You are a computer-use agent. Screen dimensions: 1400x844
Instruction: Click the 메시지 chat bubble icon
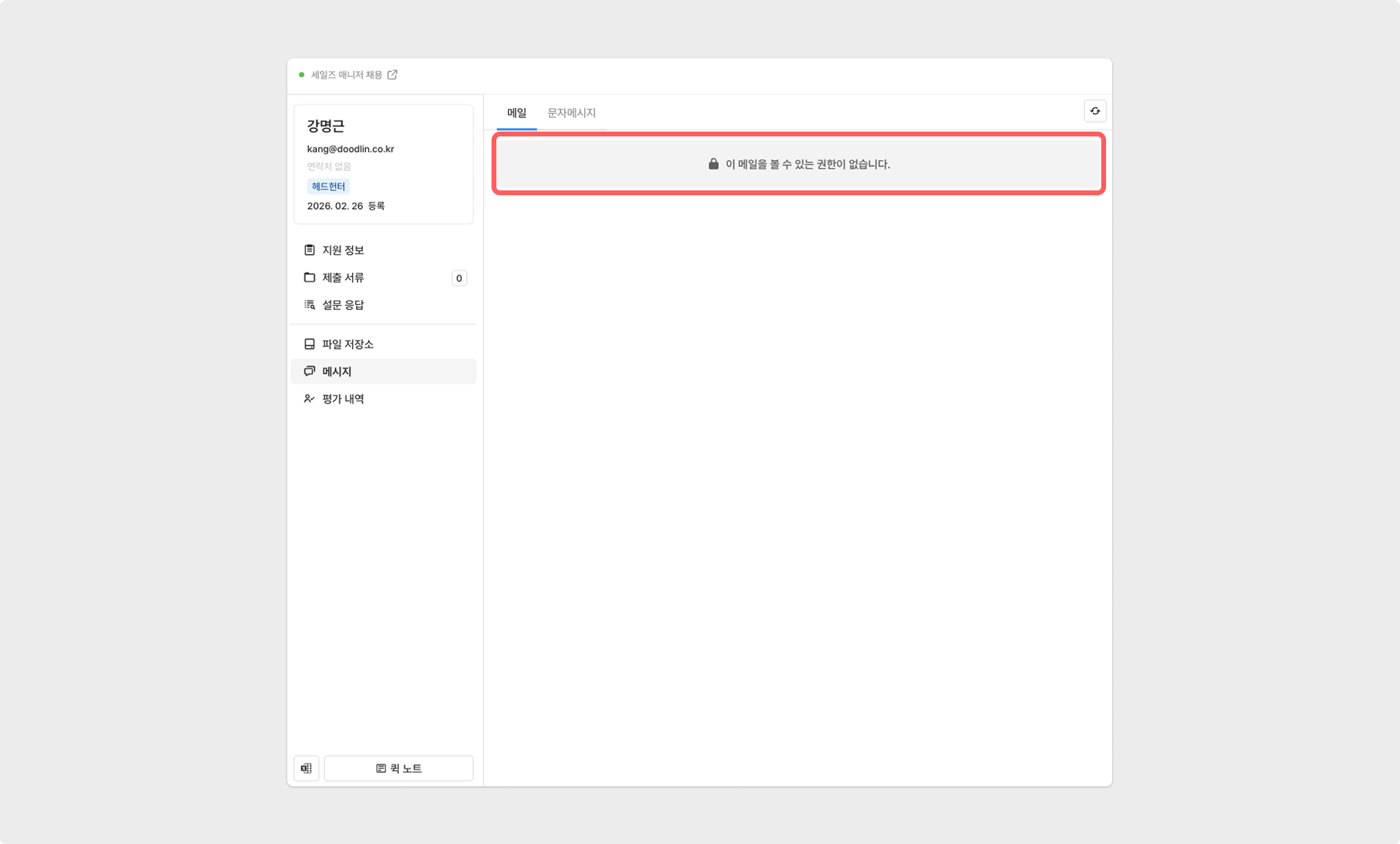(x=310, y=371)
